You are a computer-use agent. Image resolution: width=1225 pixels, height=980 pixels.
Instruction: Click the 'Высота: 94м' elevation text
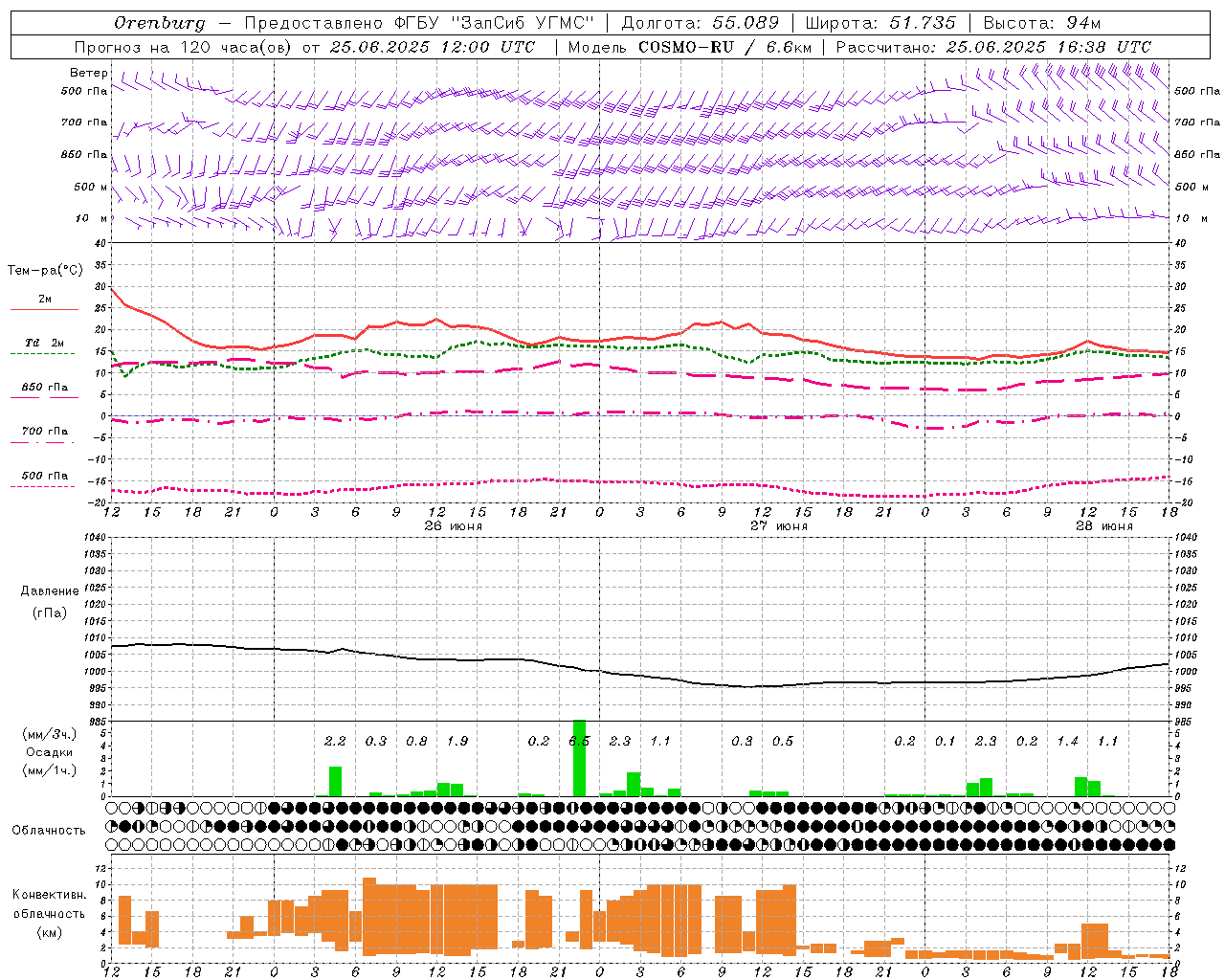1042,23
